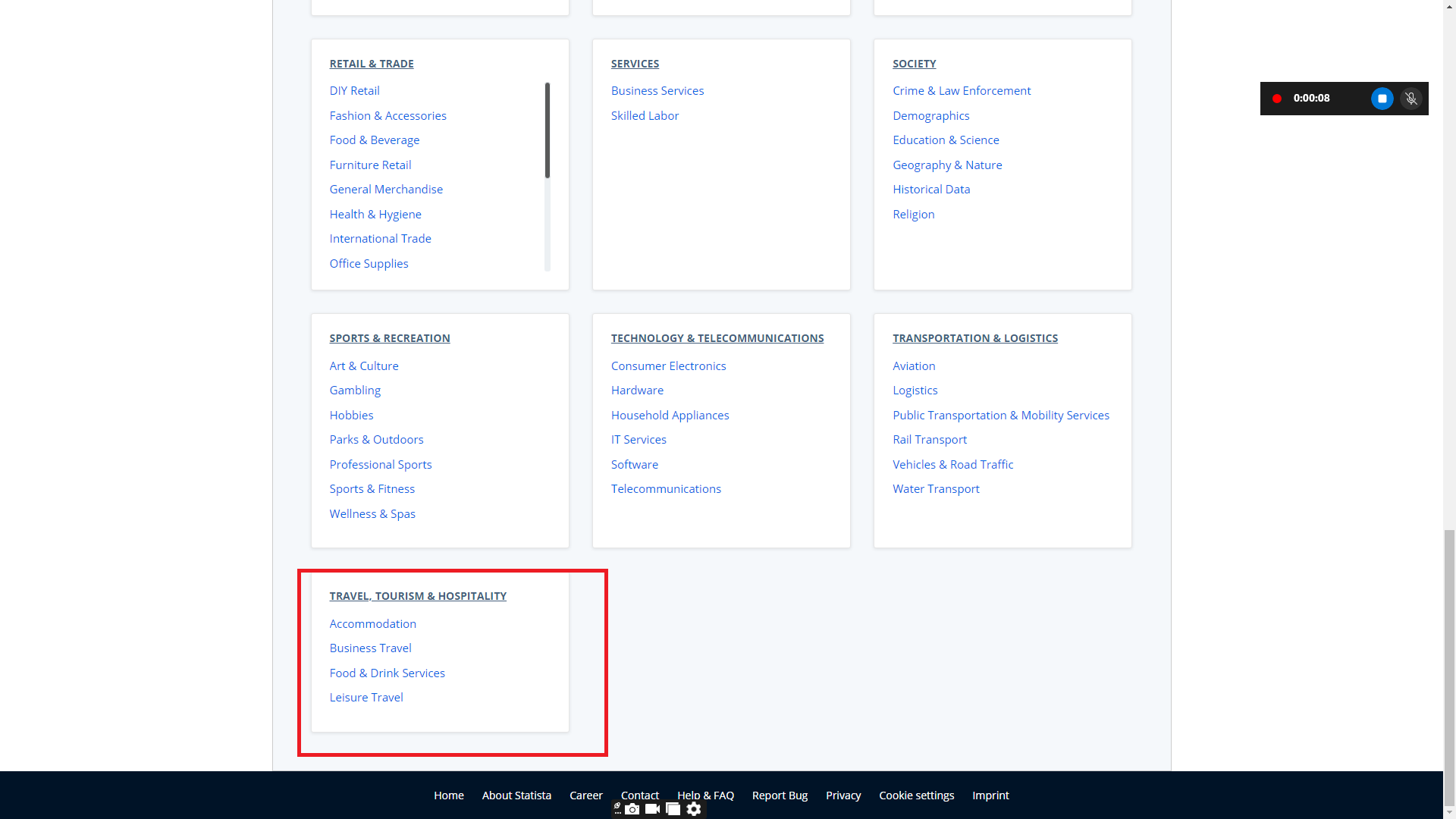The image size is (1456, 819).
Task: Go to Help & FAQ in footer
Action: [x=705, y=795]
